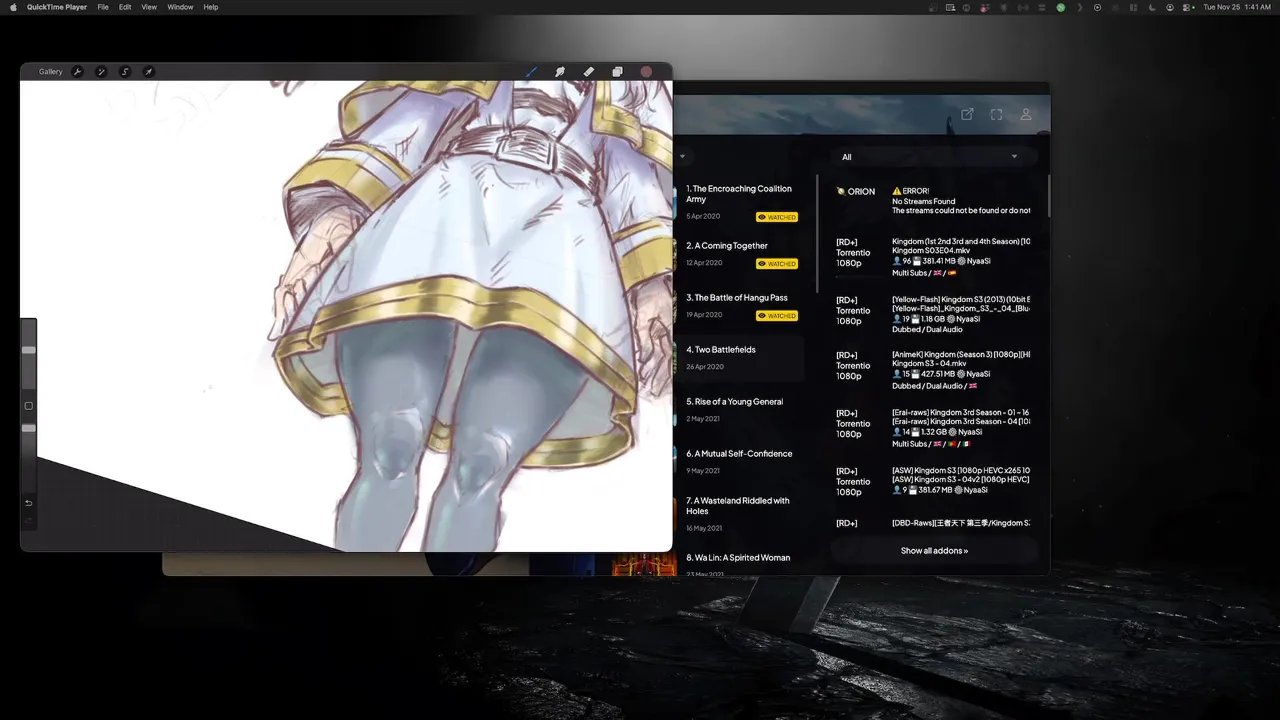
Task: Open the external link icon in the streaming window
Action: [967, 115]
